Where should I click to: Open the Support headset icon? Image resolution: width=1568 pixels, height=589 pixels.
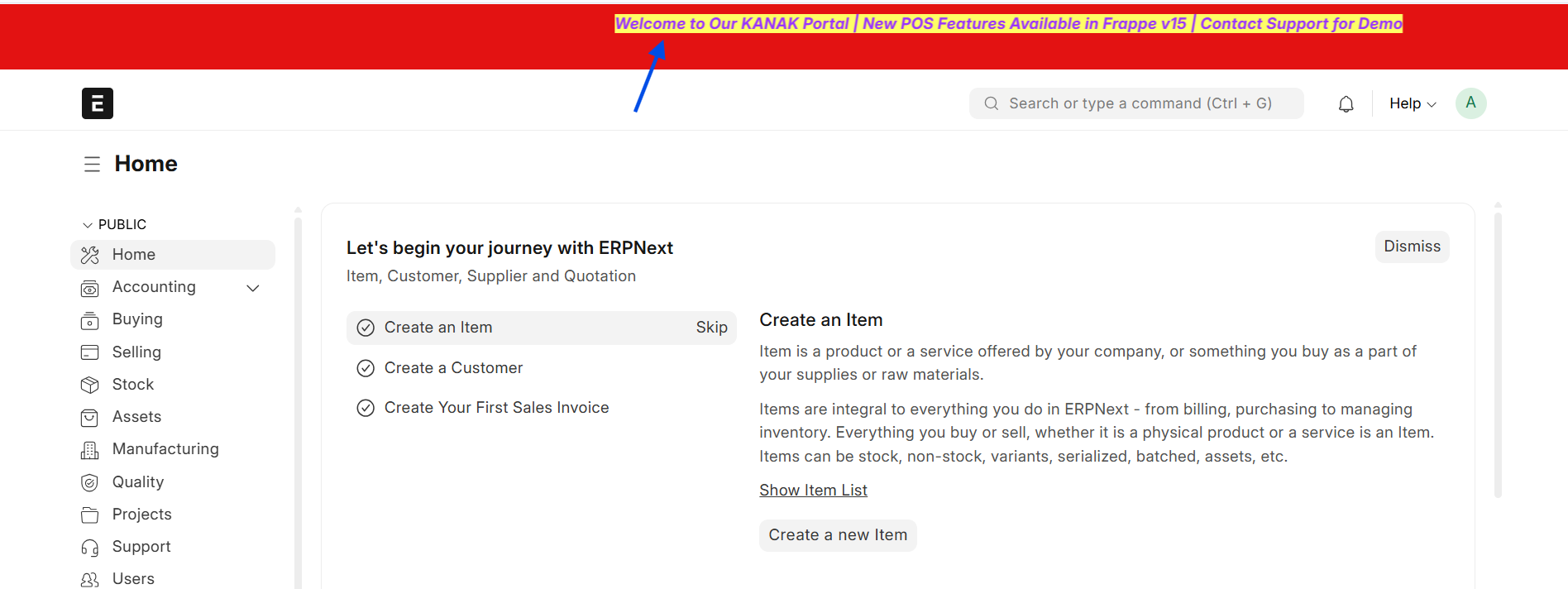click(90, 548)
